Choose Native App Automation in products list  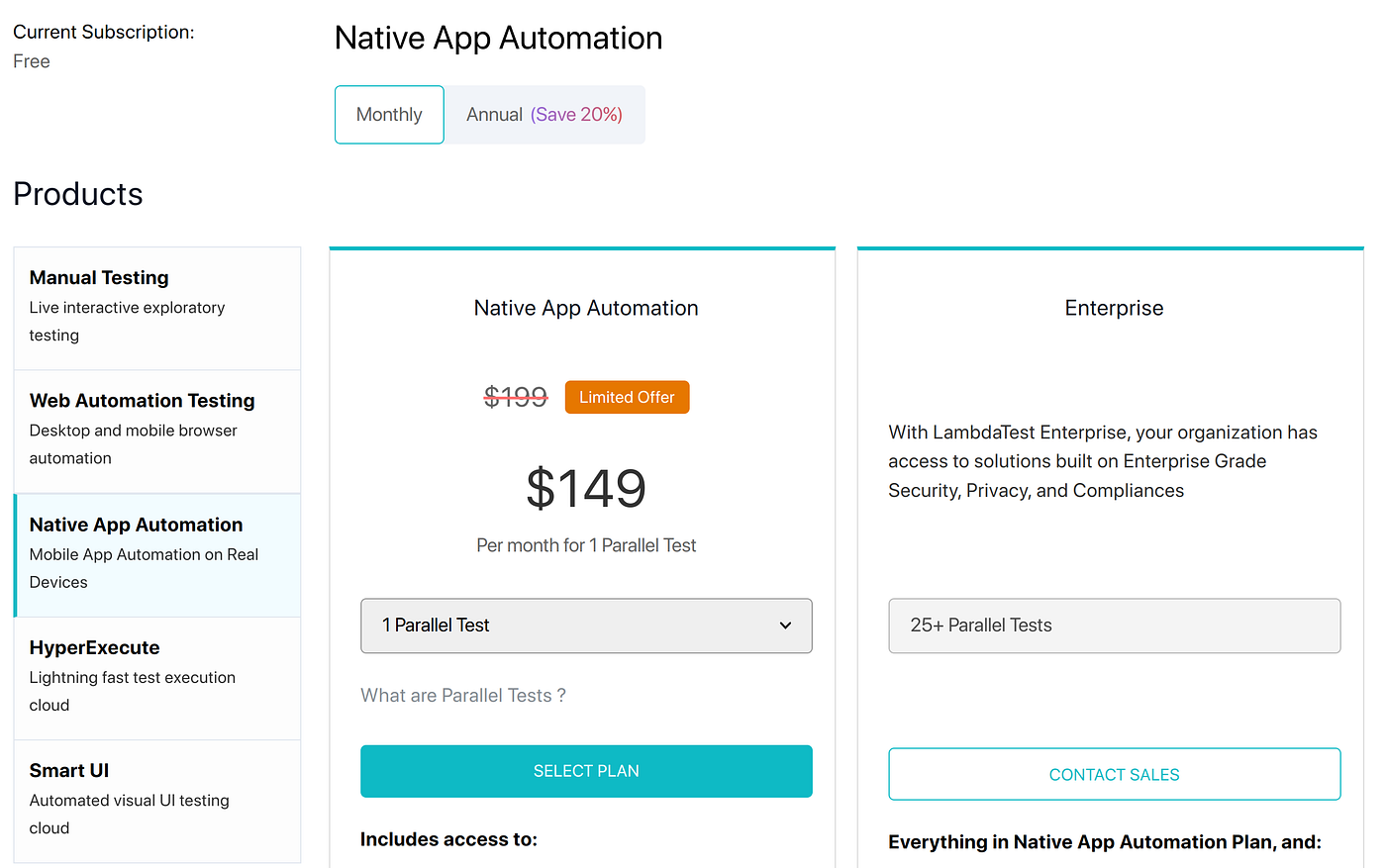(x=157, y=554)
